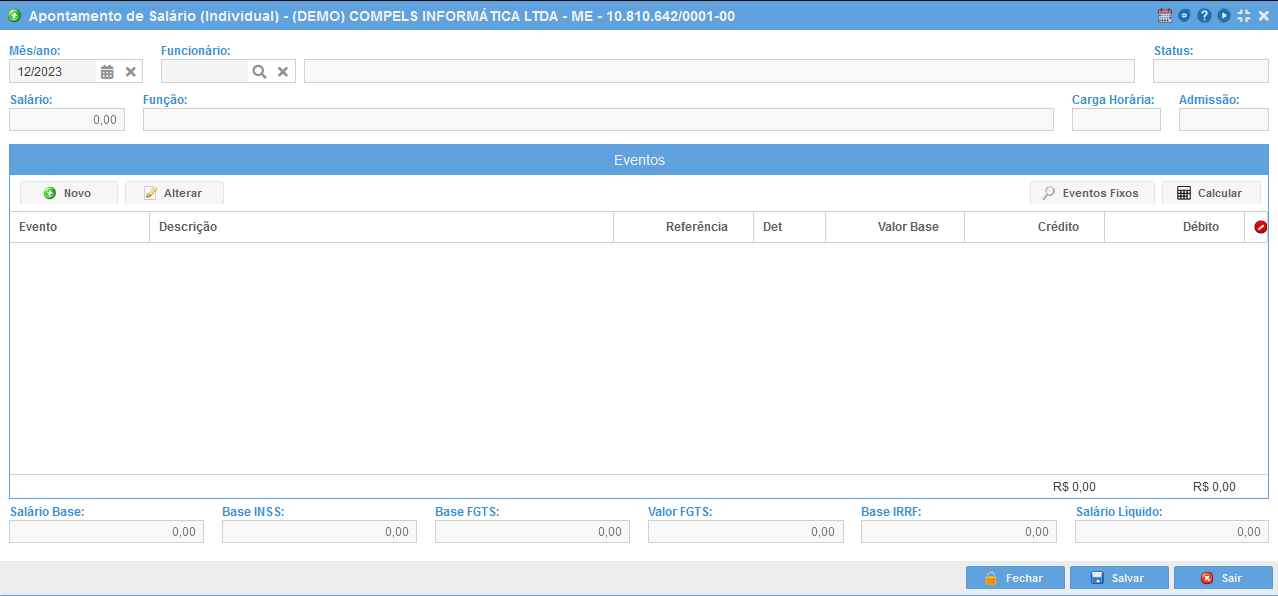Open the Mês/ano calendar picker
Screen dimensions: 1278x596
107,71
